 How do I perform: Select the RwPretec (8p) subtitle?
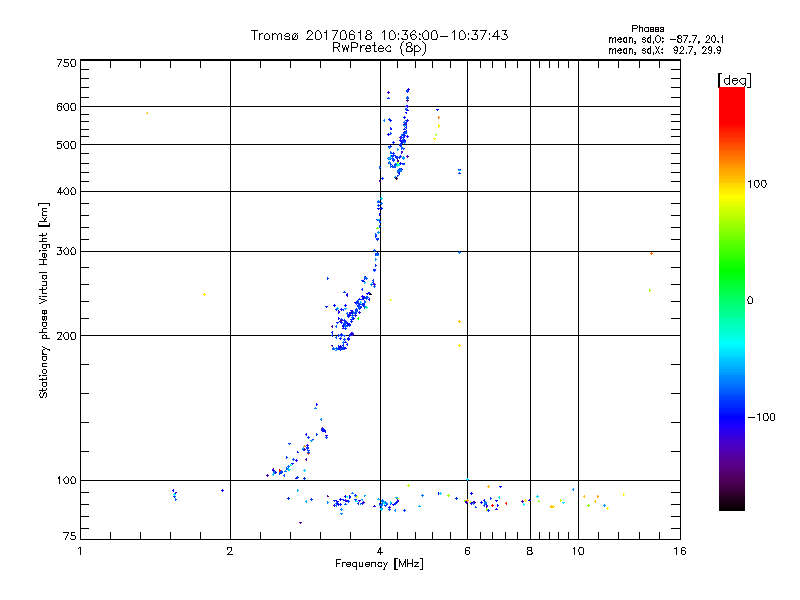click(379, 47)
